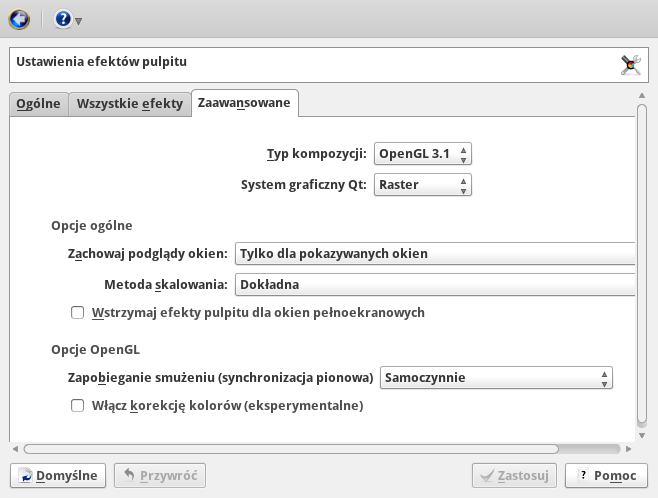This screenshot has height=498, width=658.
Task: Click the wrench tools icon in the header
Action: point(630,65)
